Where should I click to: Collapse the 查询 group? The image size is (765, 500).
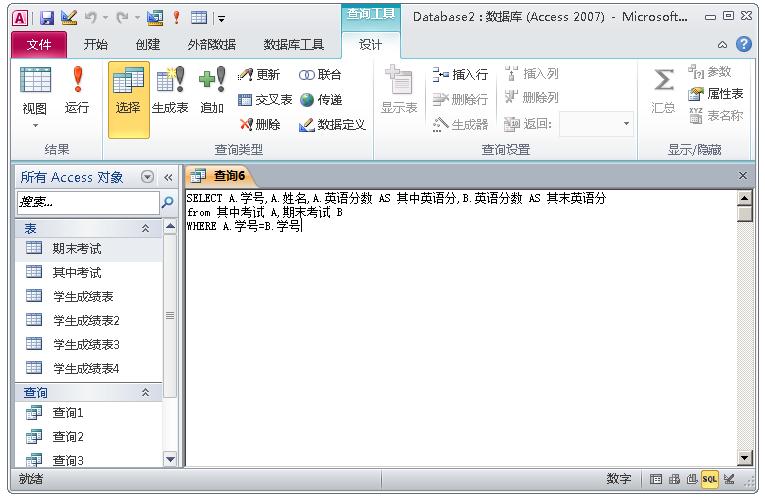pyautogui.click(x=145, y=392)
